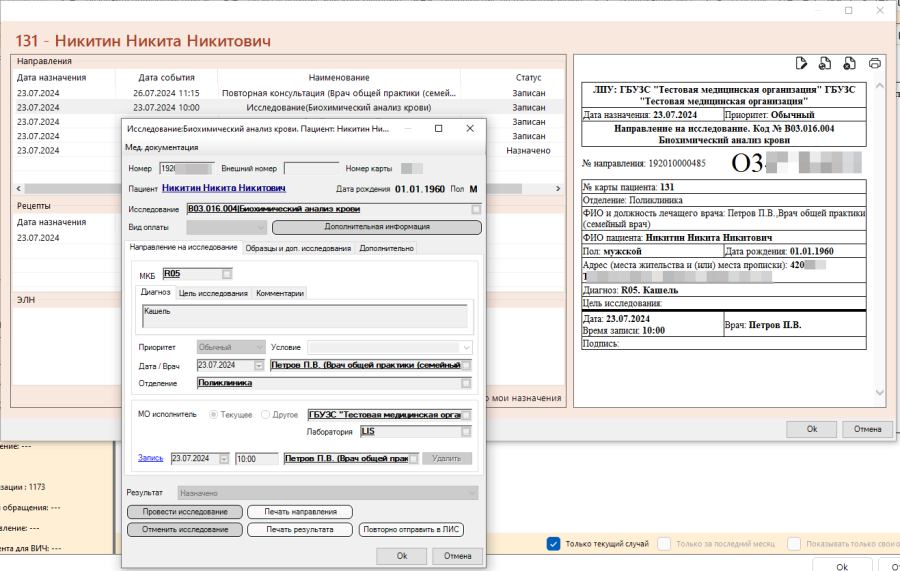The width and height of the screenshot is (900, 571).
Task: Click the disabled Удалить button
Action: tap(447, 459)
